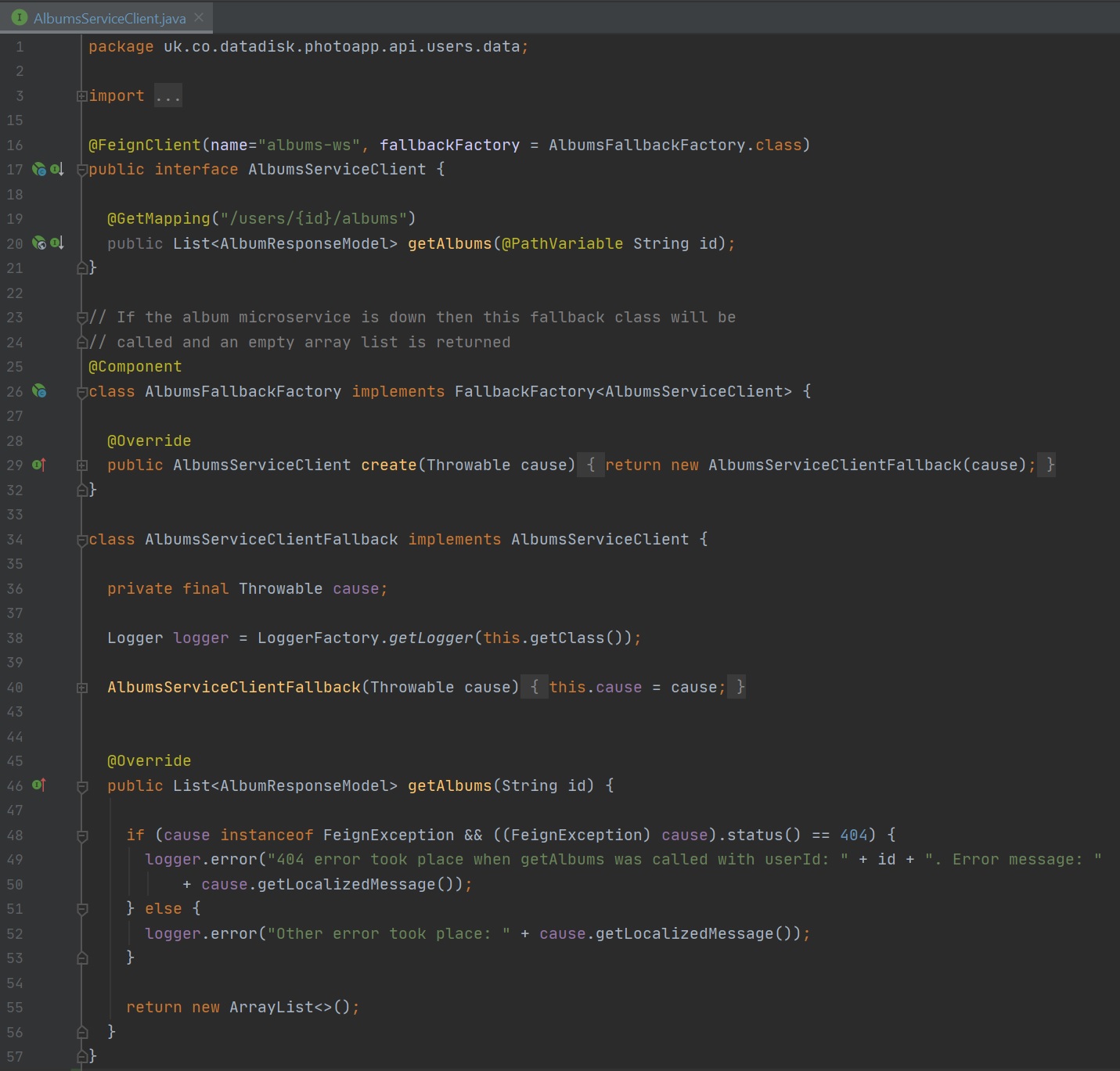The height and width of the screenshot is (1071, 1120).
Task: Click interface file icon in AlbumsServiceClient.java tab
Action: coord(20,17)
